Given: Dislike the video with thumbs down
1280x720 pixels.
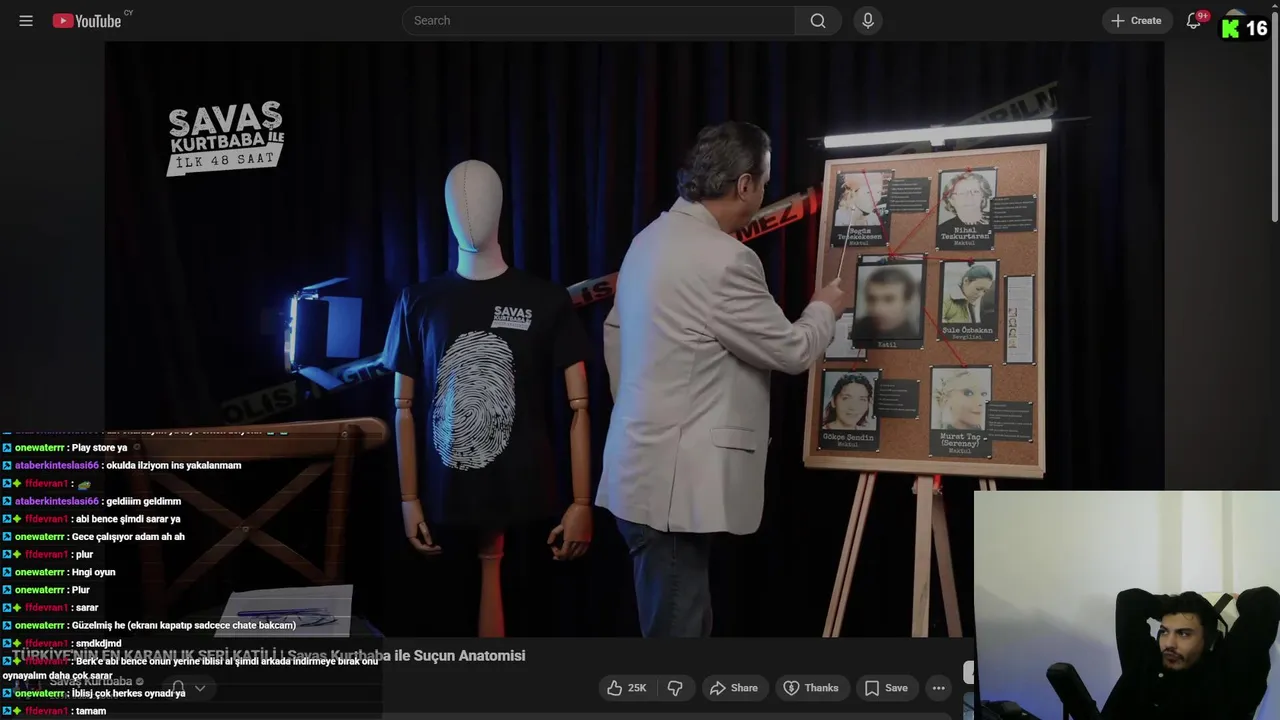Looking at the screenshot, I should pos(675,688).
